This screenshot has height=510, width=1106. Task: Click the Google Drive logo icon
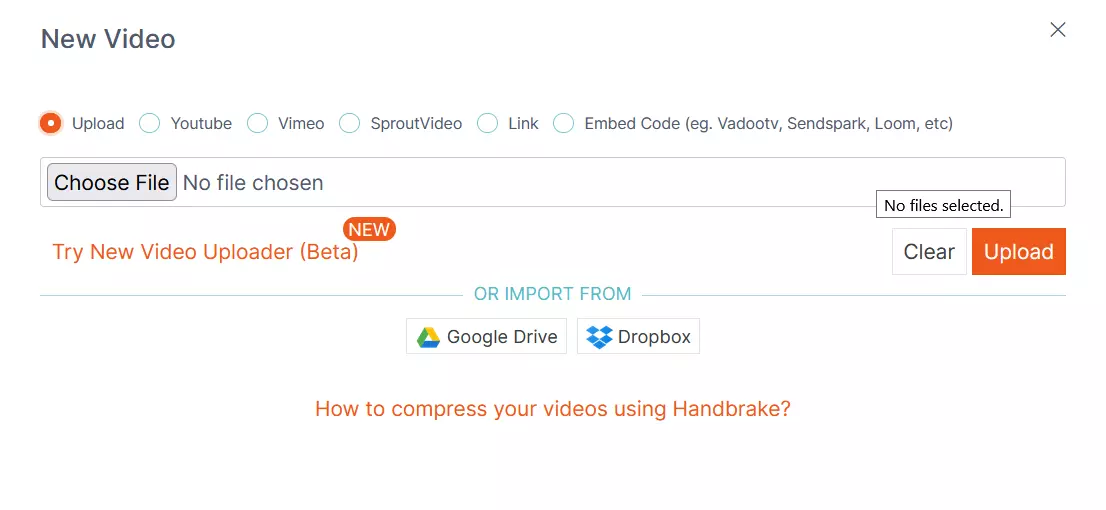point(428,337)
